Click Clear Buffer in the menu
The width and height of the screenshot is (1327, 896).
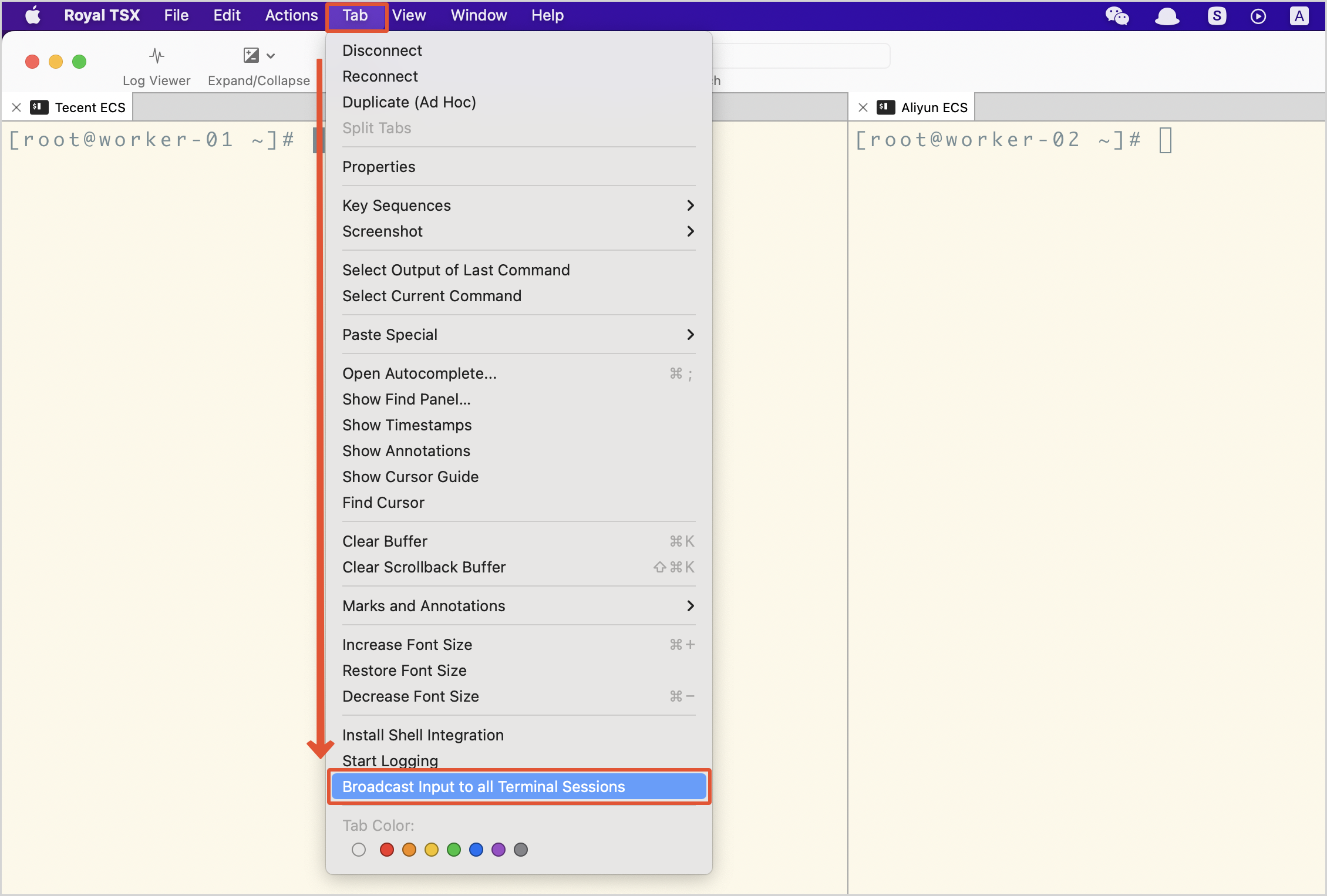tap(385, 541)
